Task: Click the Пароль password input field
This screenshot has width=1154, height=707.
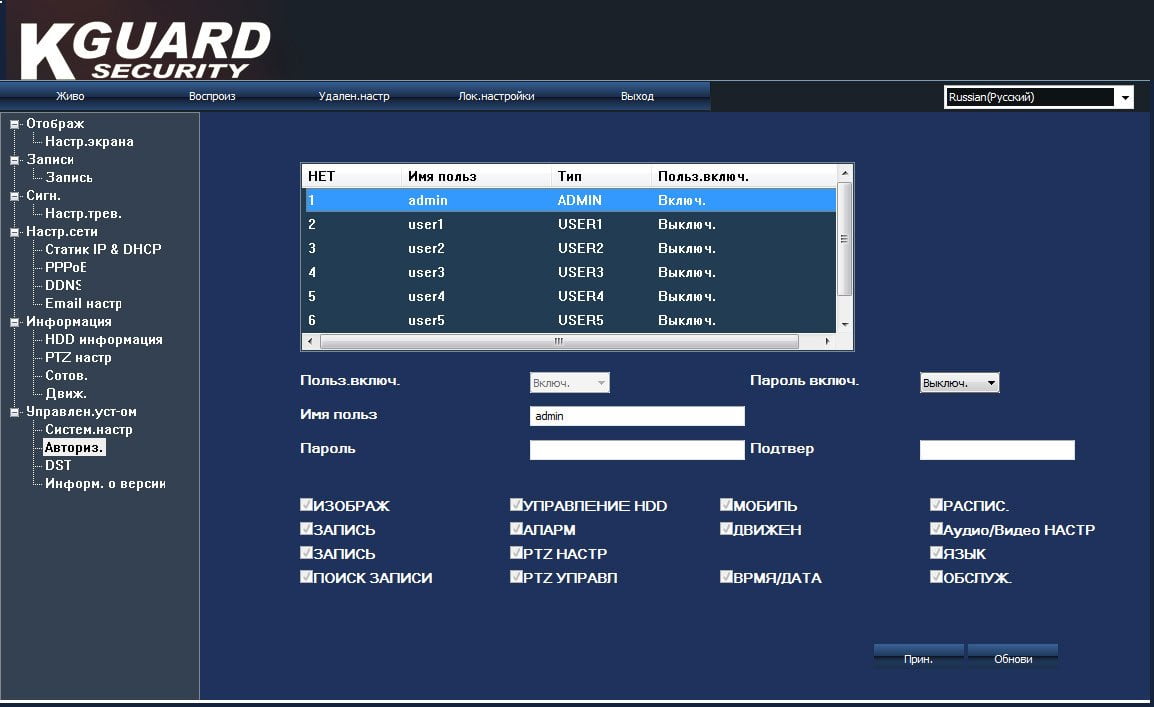Action: coord(637,450)
